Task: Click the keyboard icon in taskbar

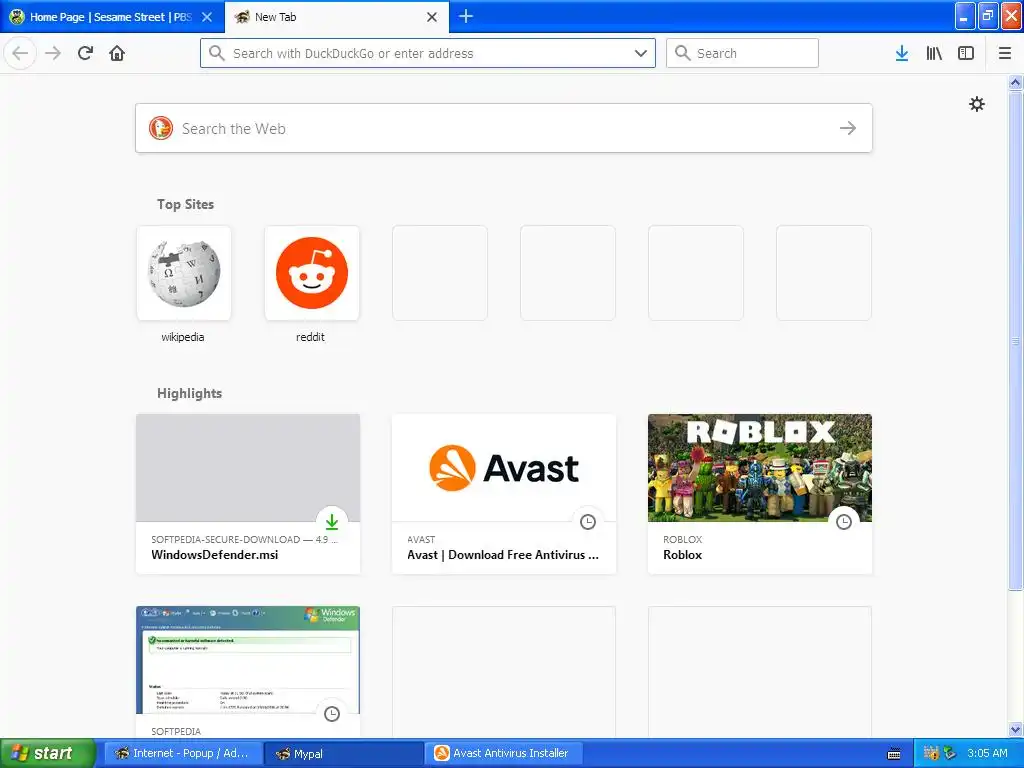Action: click(x=894, y=754)
